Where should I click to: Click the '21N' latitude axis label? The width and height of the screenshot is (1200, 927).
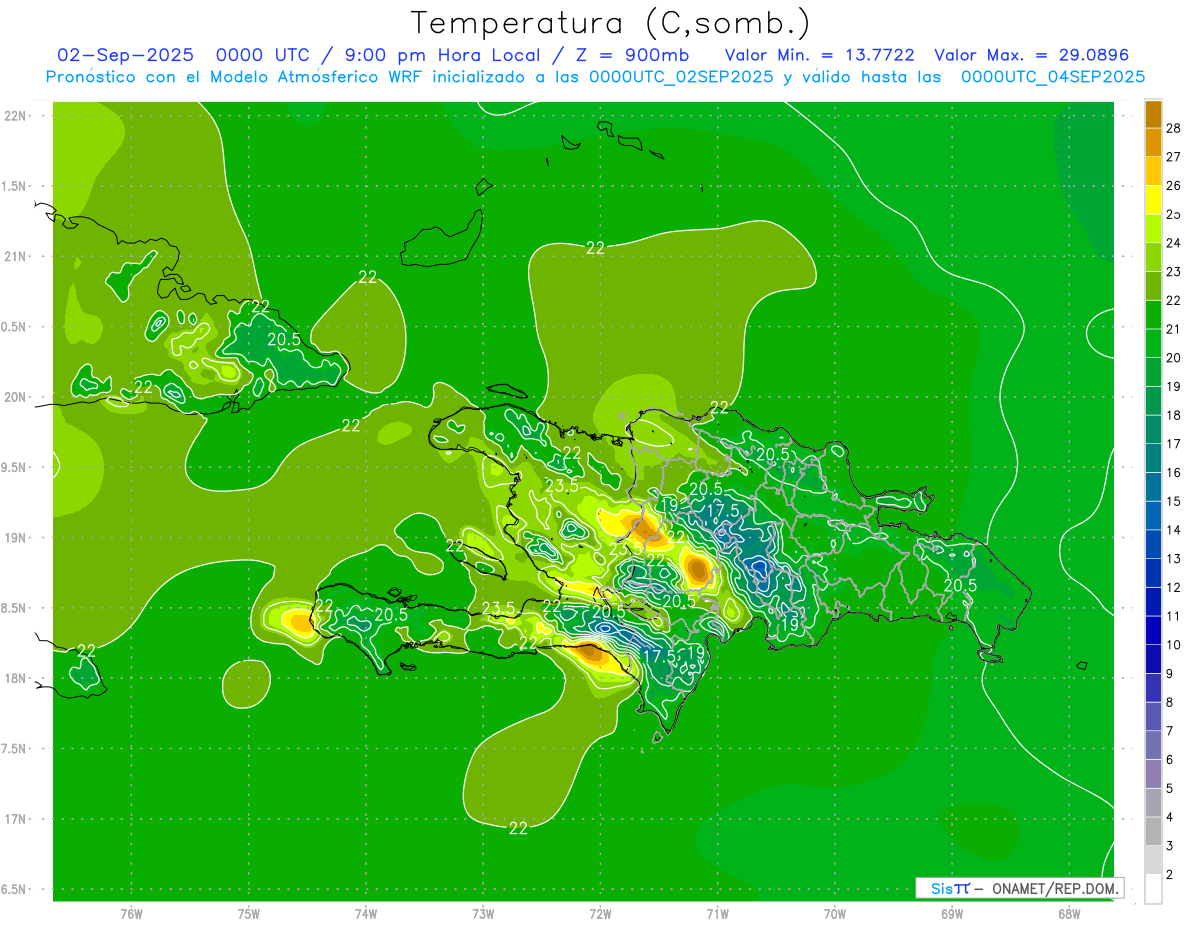[16, 256]
